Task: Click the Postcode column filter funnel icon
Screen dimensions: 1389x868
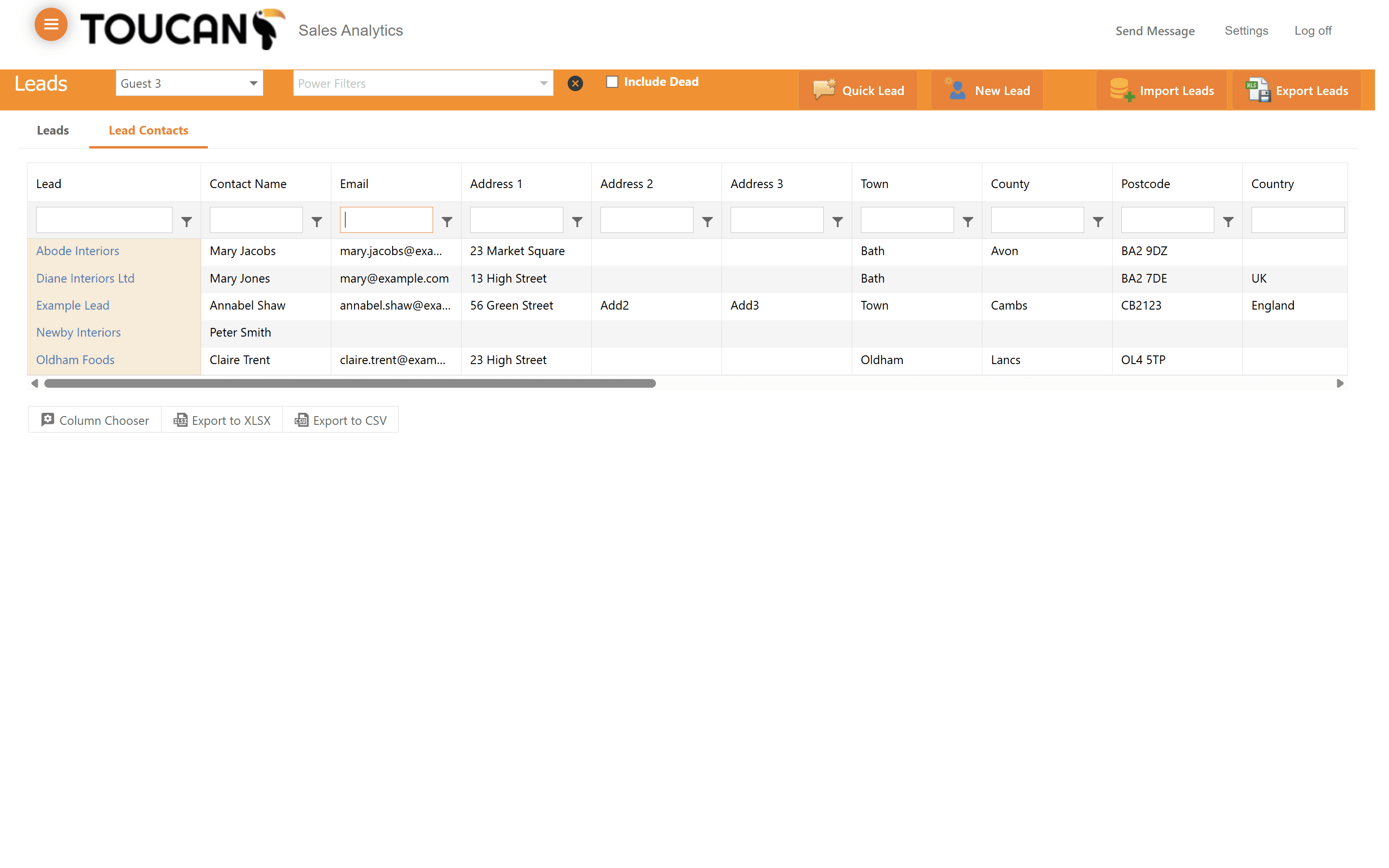Action: (1228, 221)
